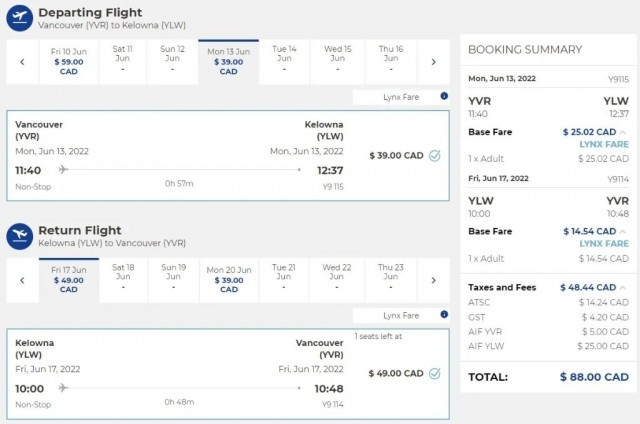This screenshot has height=424, width=640.
Task: Select Fri 10 Jun $59.00 departing date
Action: 69,62
